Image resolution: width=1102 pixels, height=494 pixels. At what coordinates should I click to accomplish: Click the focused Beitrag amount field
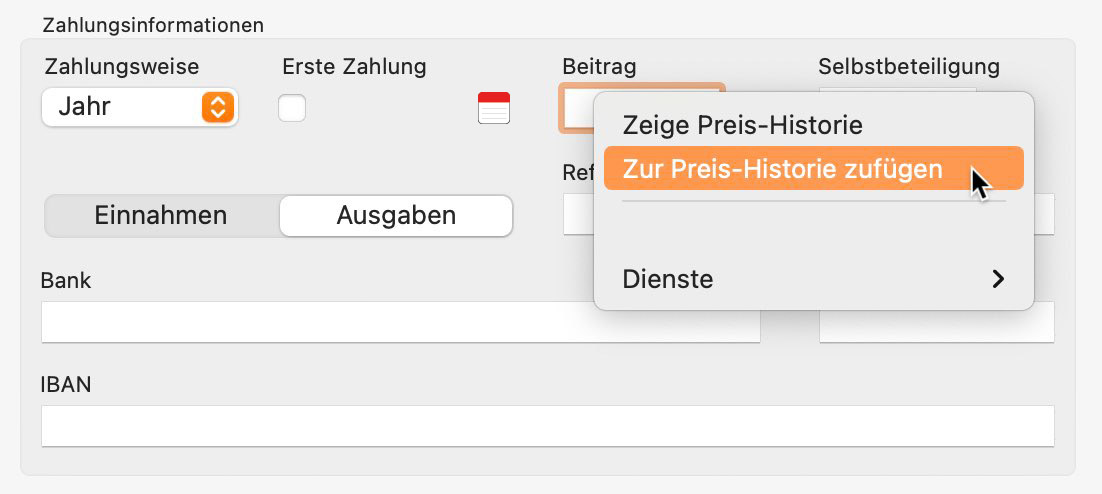point(577,108)
